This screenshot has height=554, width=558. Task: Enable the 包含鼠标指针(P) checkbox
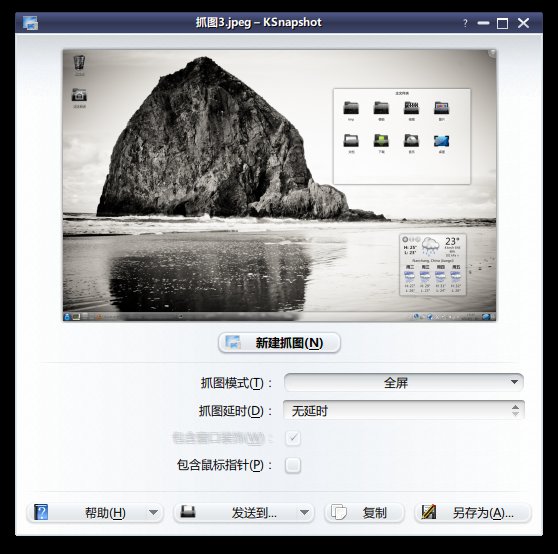[293, 465]
